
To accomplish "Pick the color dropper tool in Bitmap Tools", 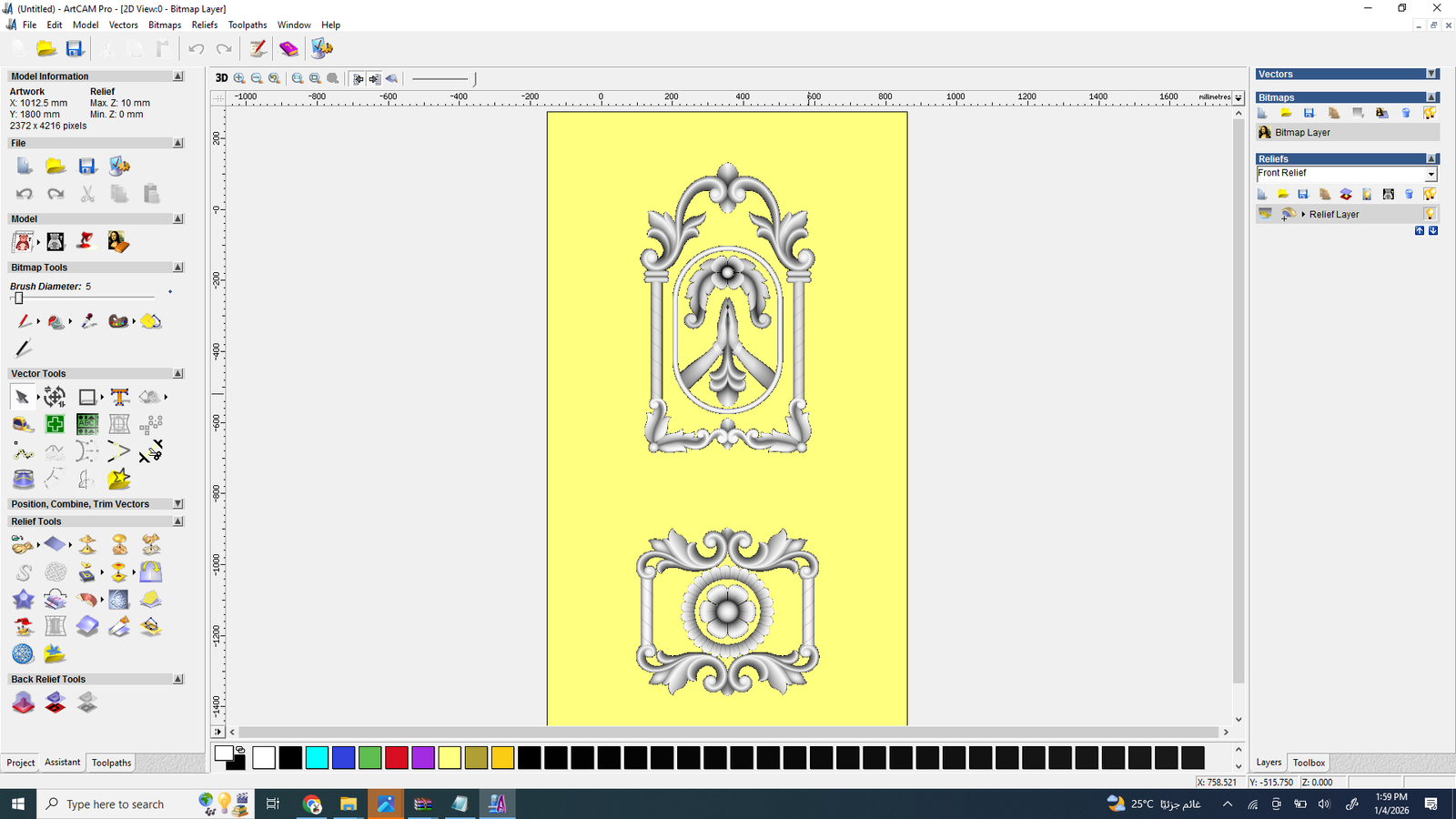I will click(88, 321).
